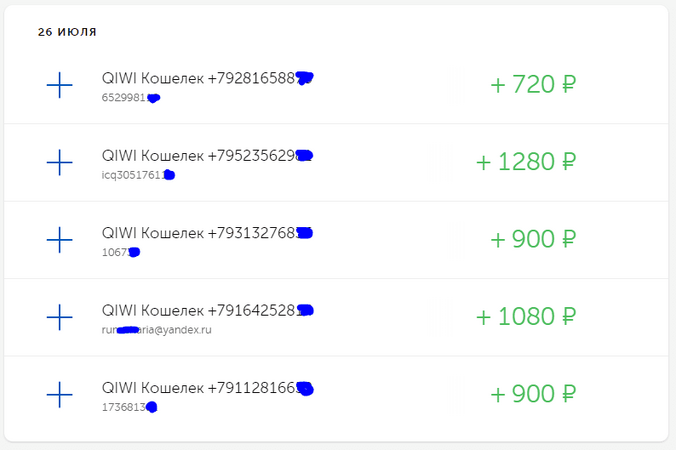Click the + 720 ₽ amount

point(533,84)
